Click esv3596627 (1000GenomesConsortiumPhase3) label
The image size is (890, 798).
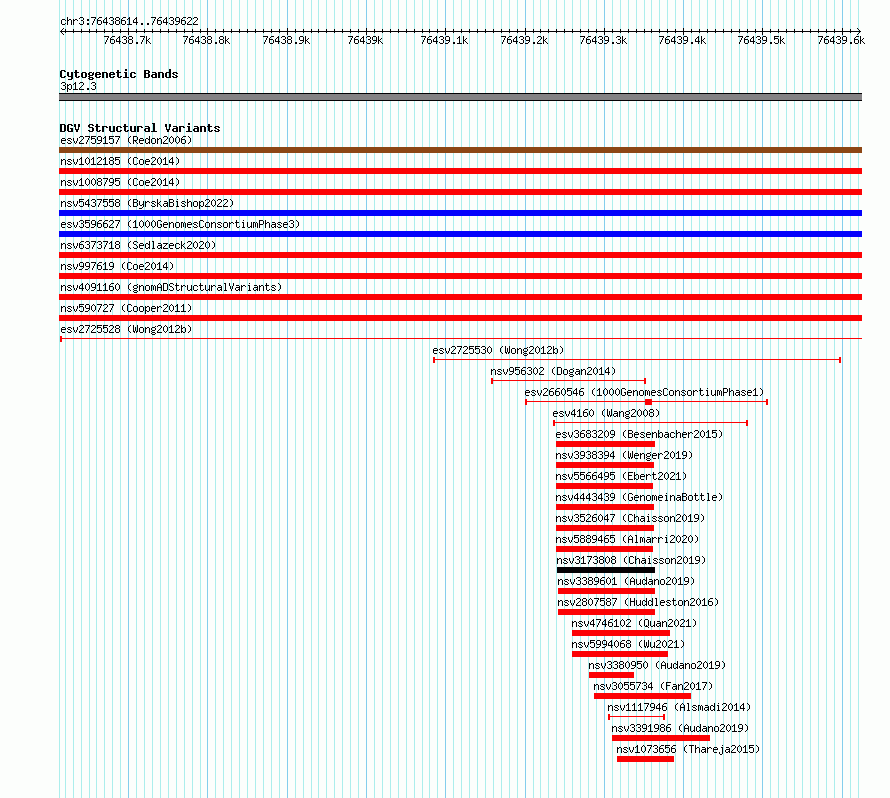180,224
